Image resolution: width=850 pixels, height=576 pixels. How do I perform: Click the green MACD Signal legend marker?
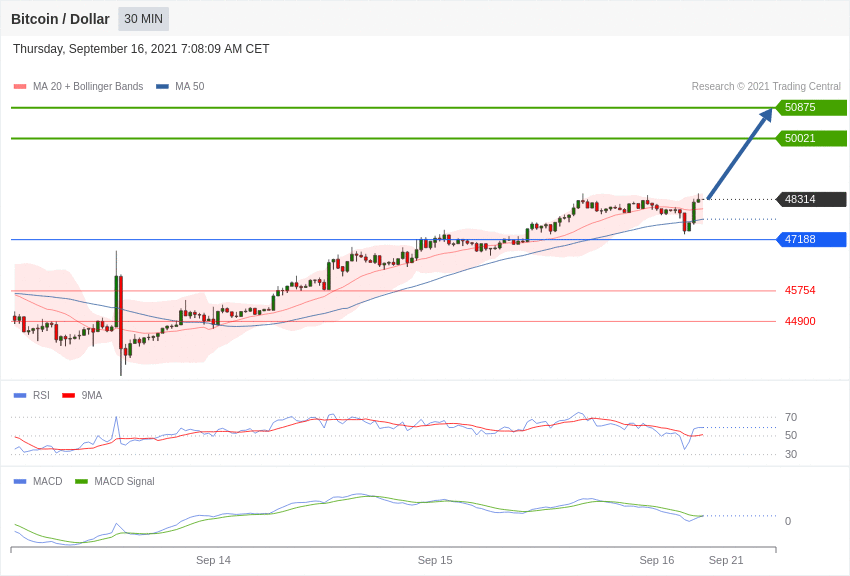tap(81, 482)
